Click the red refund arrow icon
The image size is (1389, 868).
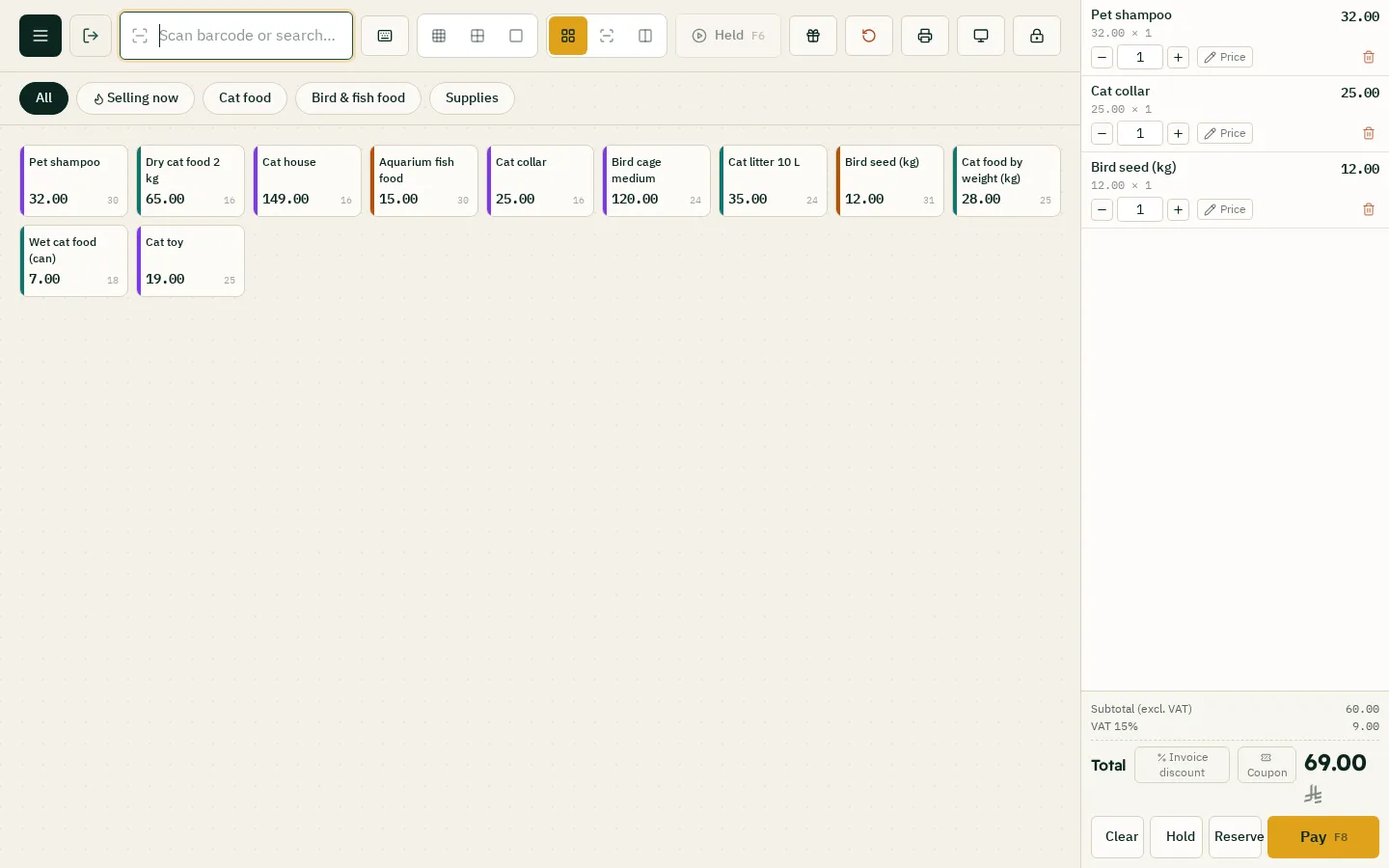click(x=869, y=36)
